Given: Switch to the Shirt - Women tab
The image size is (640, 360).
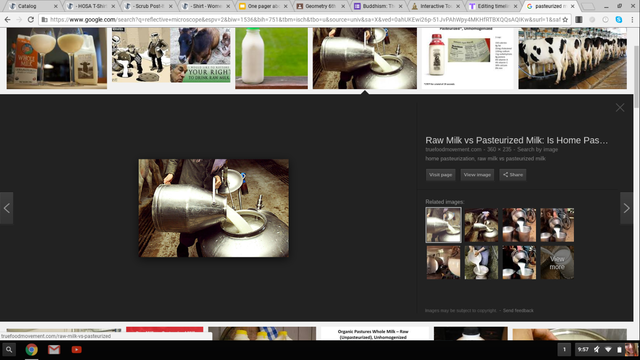Looking at the screenshot, I should (x=206, y=6).
